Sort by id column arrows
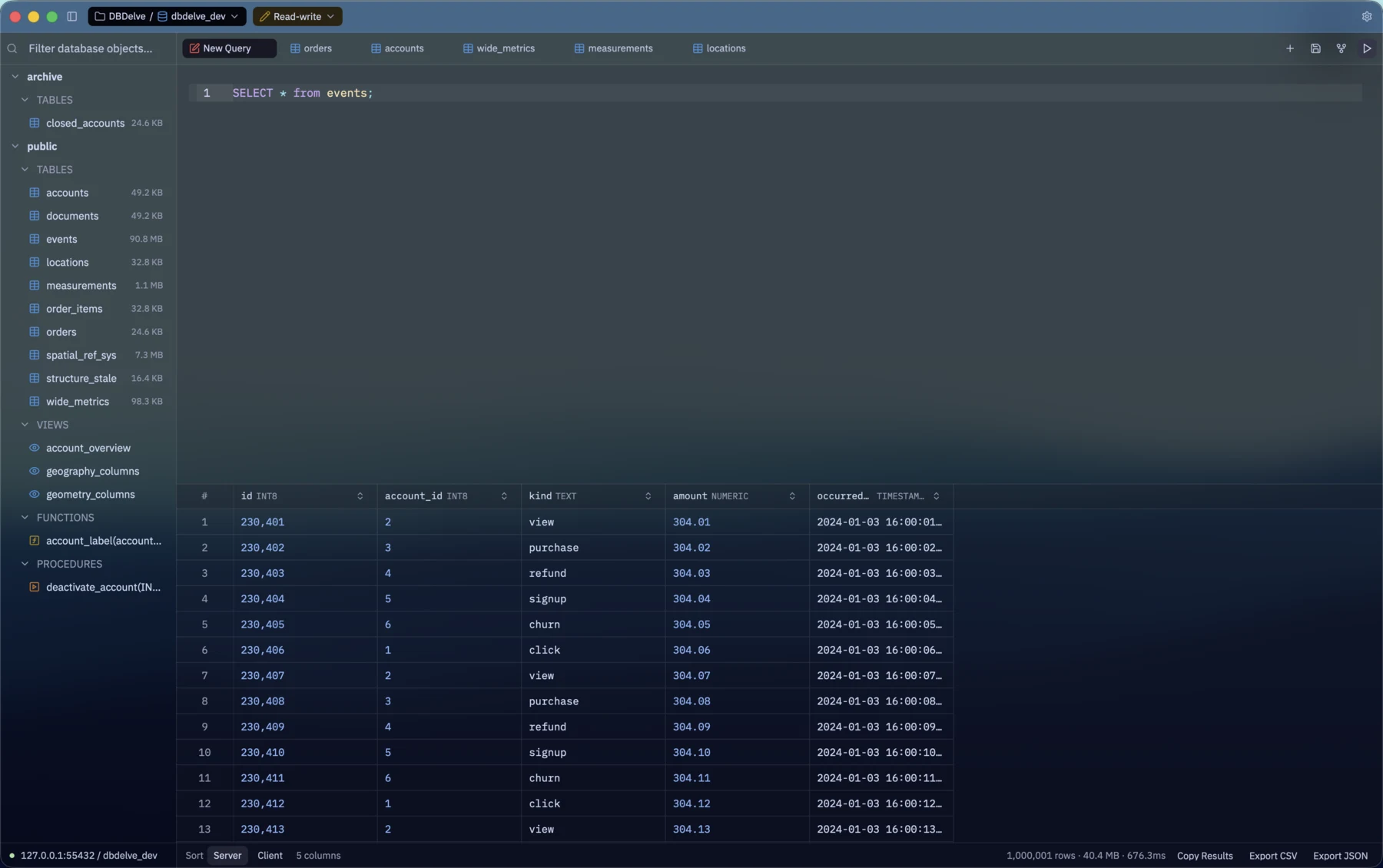This screenshot has height=868, width=1383. (x=360, y=496)
